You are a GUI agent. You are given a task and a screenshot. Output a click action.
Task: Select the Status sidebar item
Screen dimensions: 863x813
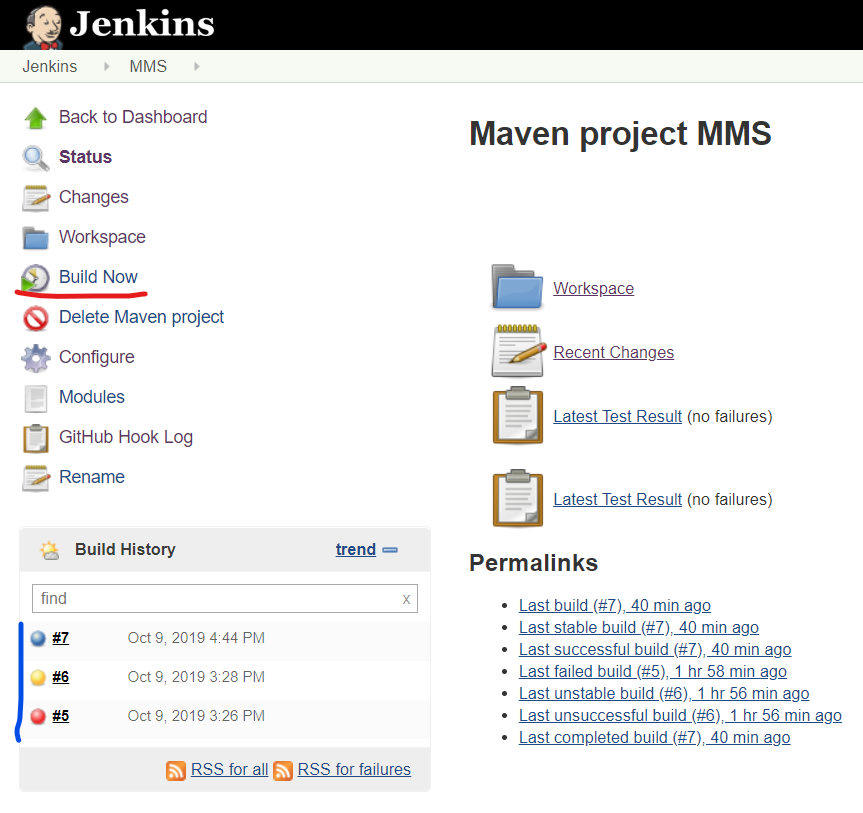85,157
